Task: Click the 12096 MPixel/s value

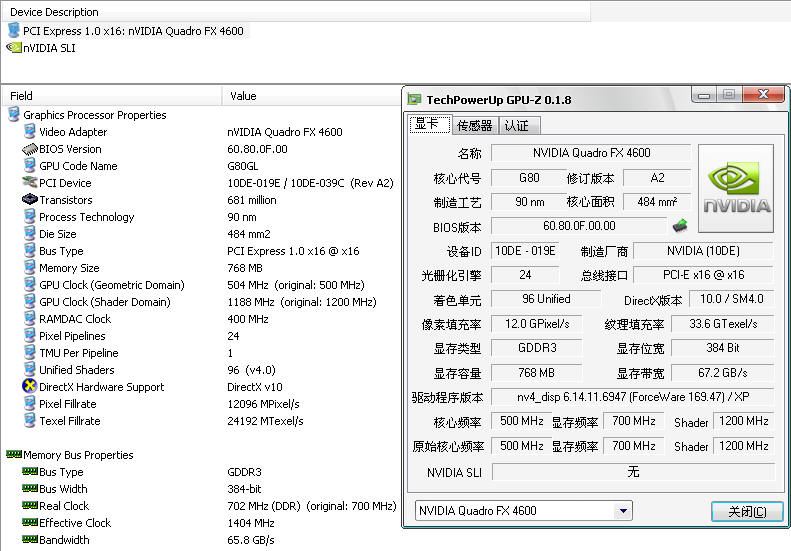Action: 263,404
